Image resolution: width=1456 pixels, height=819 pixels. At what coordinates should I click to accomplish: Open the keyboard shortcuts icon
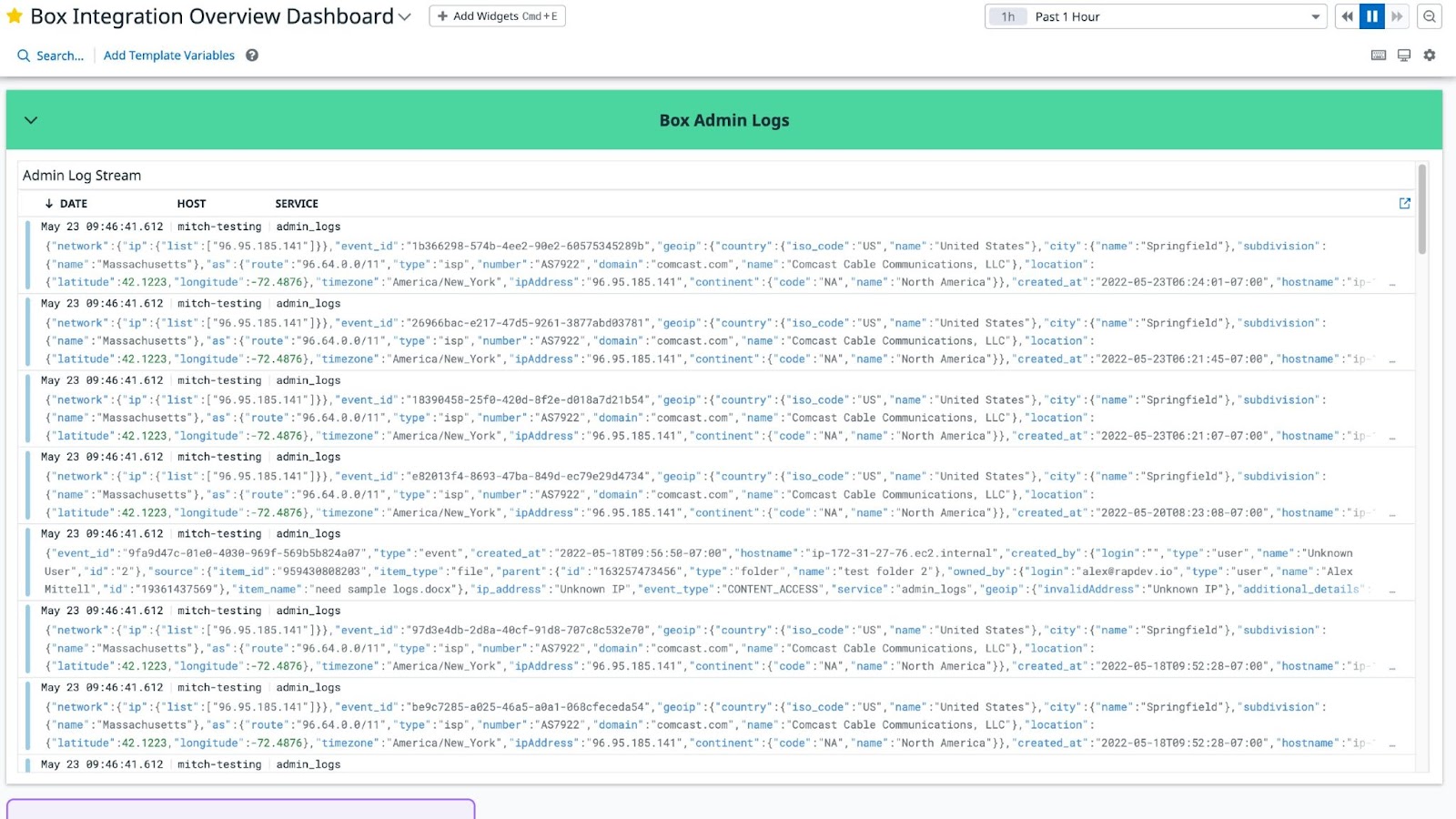point(1379,56)
